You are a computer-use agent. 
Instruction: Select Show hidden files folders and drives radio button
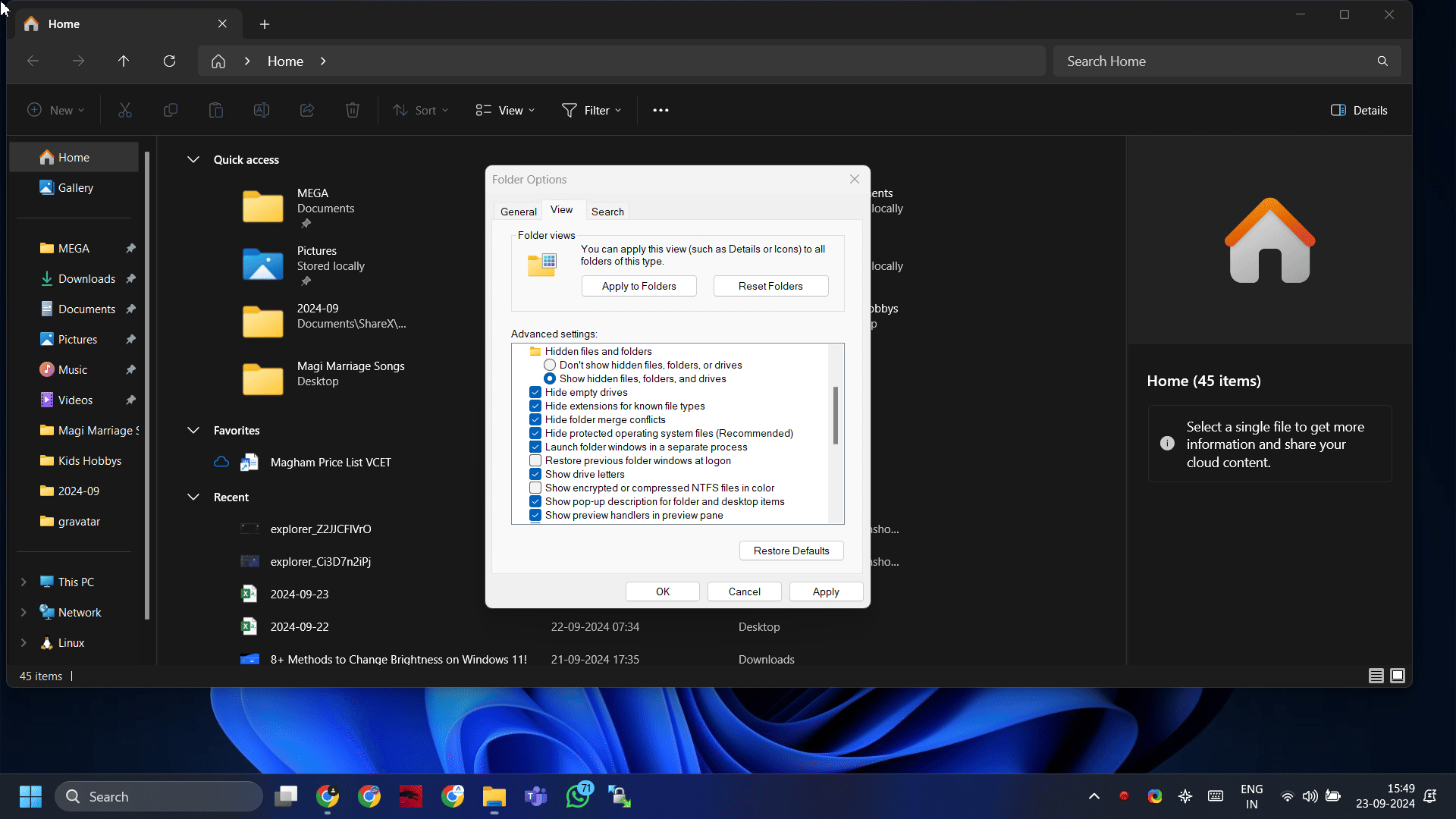[x=551, y=378]
